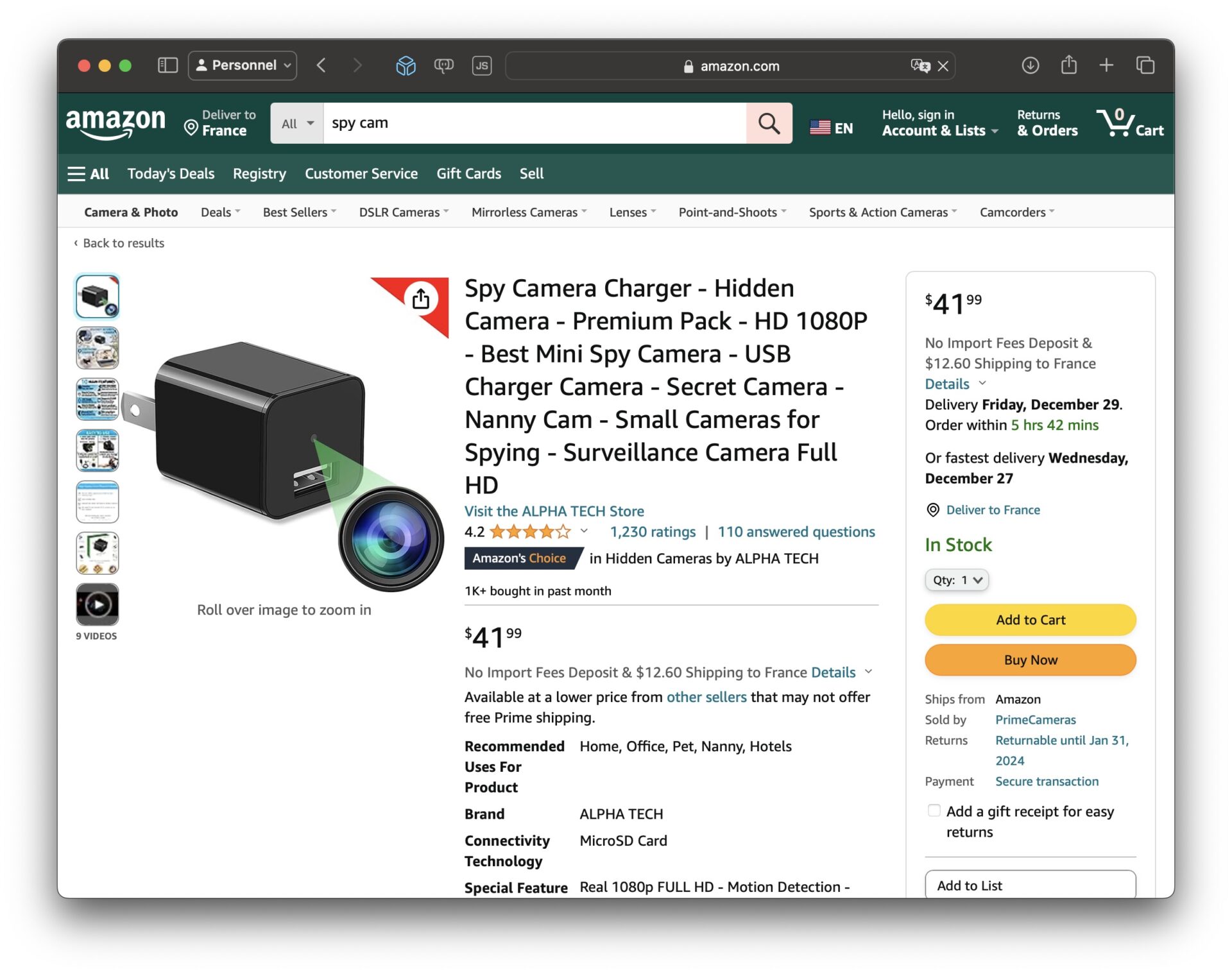1232x974 pixels.
Task: Open the Lenses menu
Action: coord(633,212)
